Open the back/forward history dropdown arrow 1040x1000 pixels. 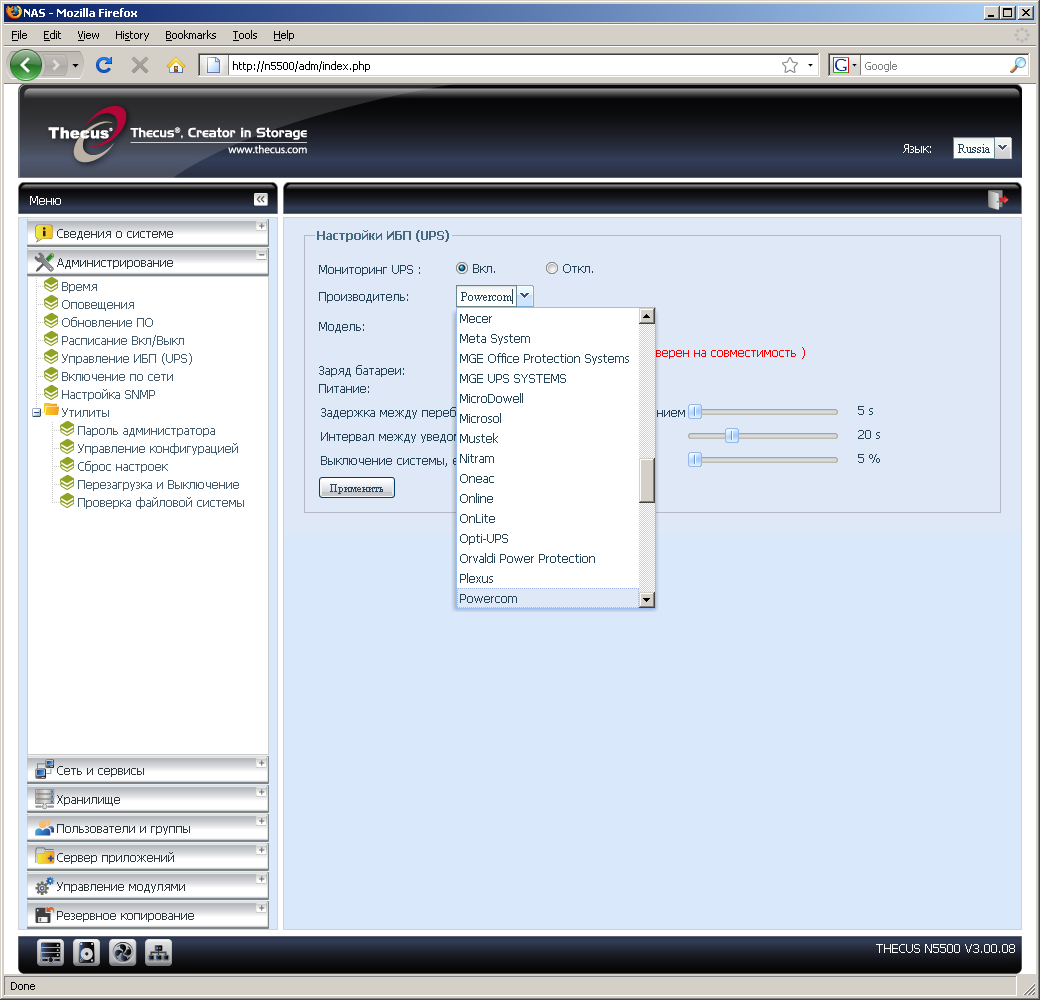[75, 65]
